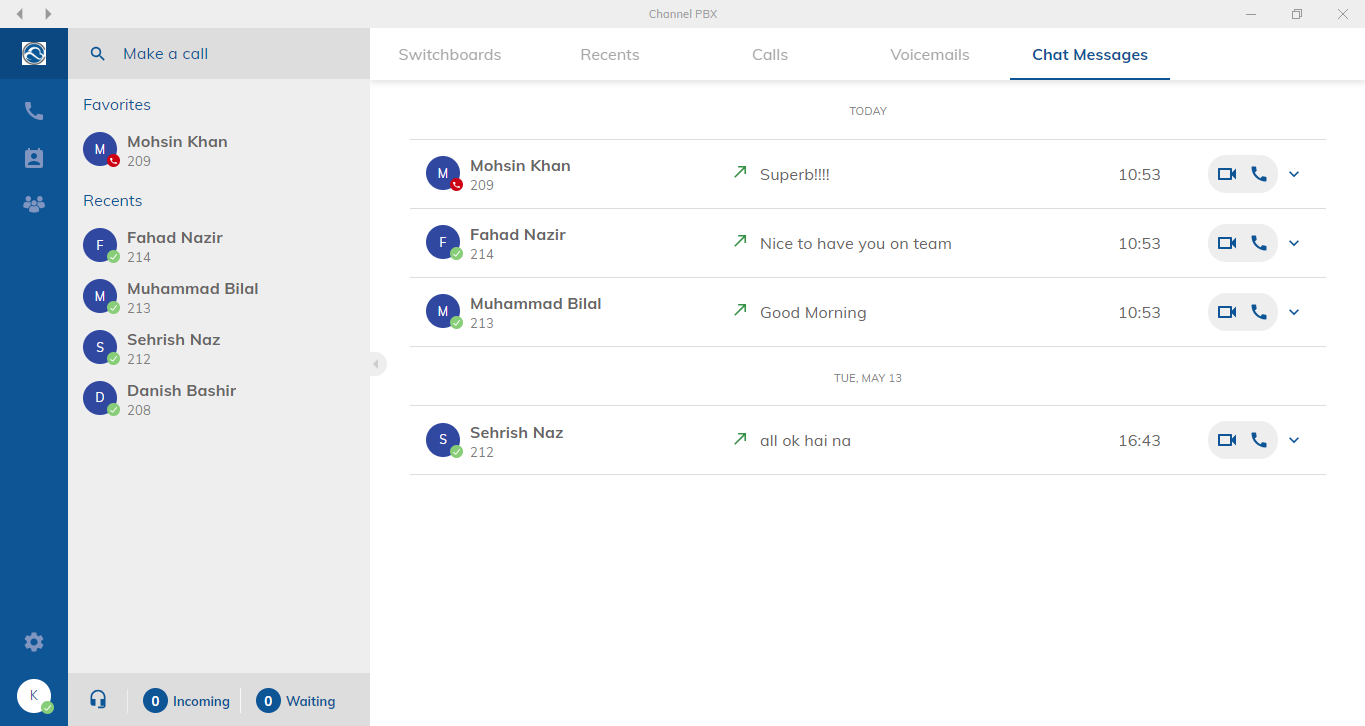Start voice call with Muhammad Bilal
This screenshot has width=1365, height=726.
pos(1259,312)
